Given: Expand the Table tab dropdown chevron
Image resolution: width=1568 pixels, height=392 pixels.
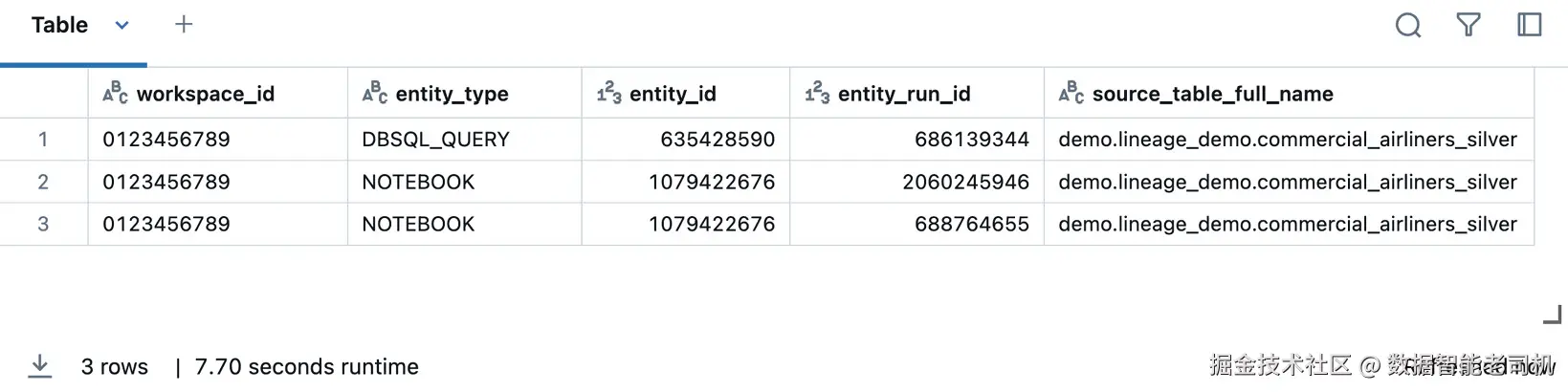Looking at the screenshot, I should click(121, 25).
